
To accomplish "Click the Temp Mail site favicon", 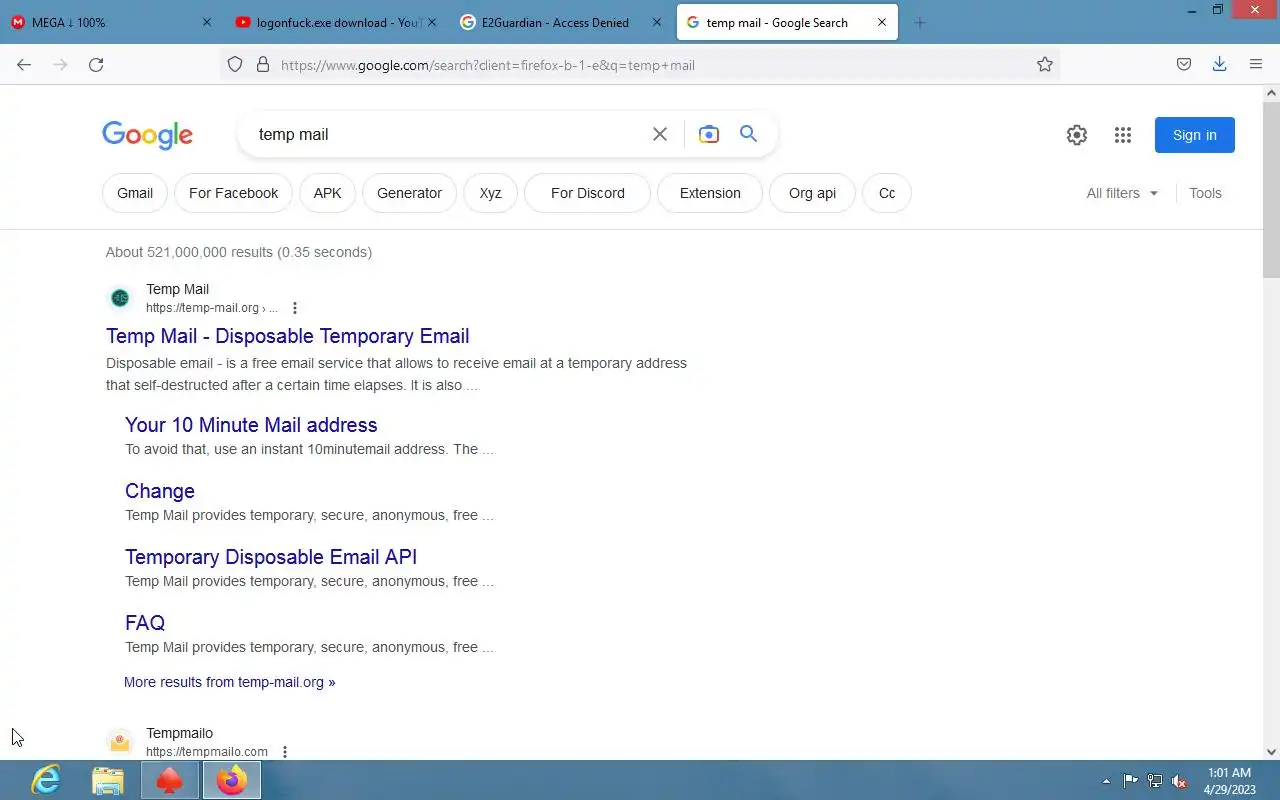I will coord(120,298).
